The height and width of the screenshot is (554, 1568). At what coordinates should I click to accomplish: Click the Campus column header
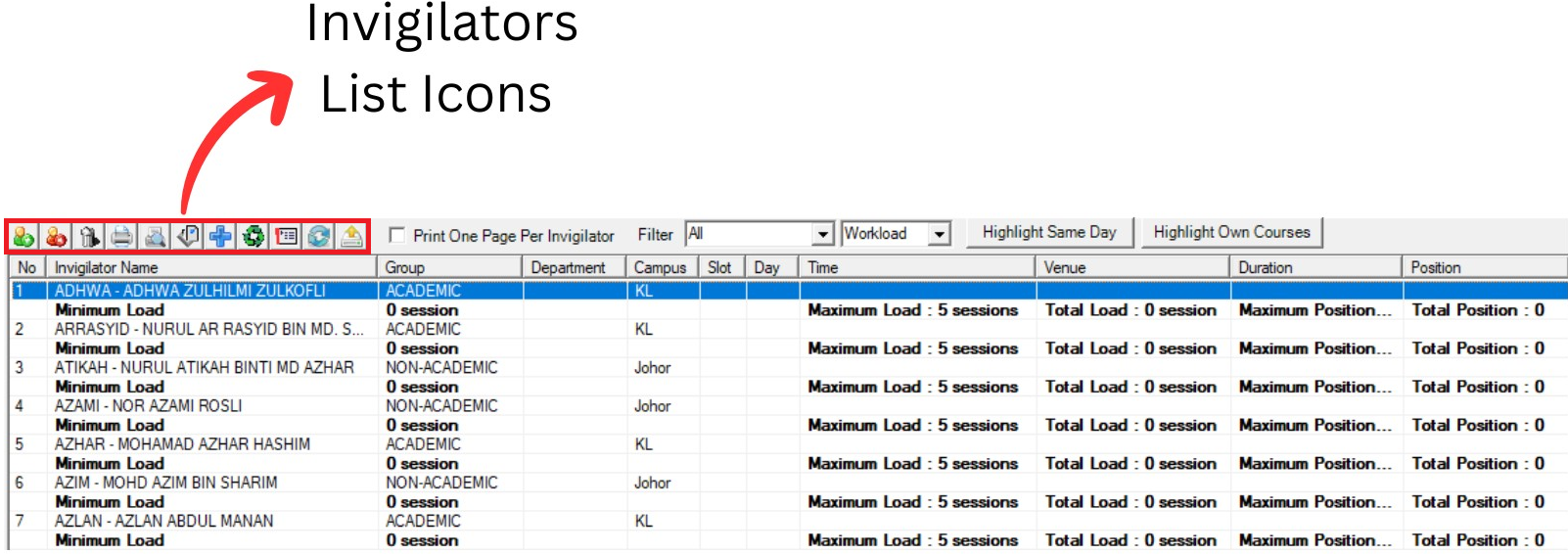[x=661, y=267]
